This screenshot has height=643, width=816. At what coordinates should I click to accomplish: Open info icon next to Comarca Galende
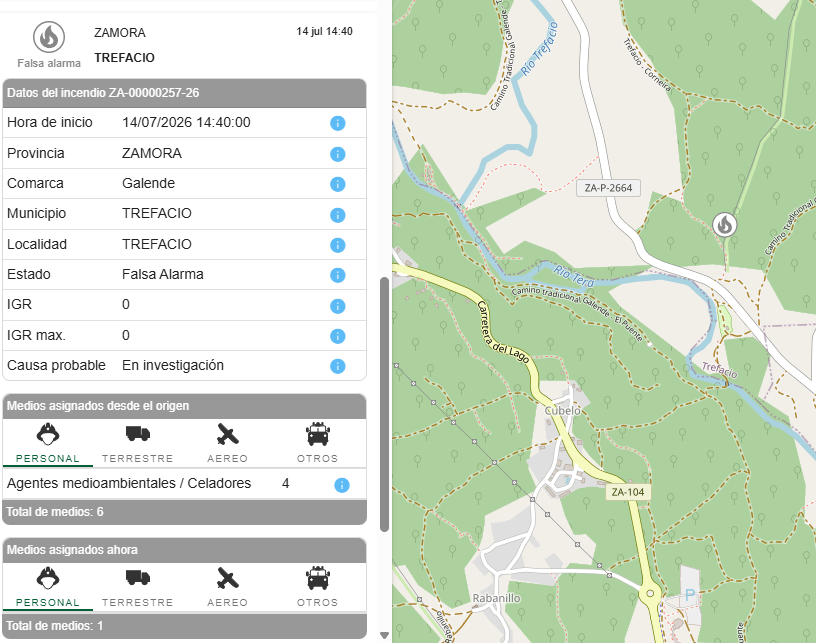pyautogui.click(x=338, y=184)
